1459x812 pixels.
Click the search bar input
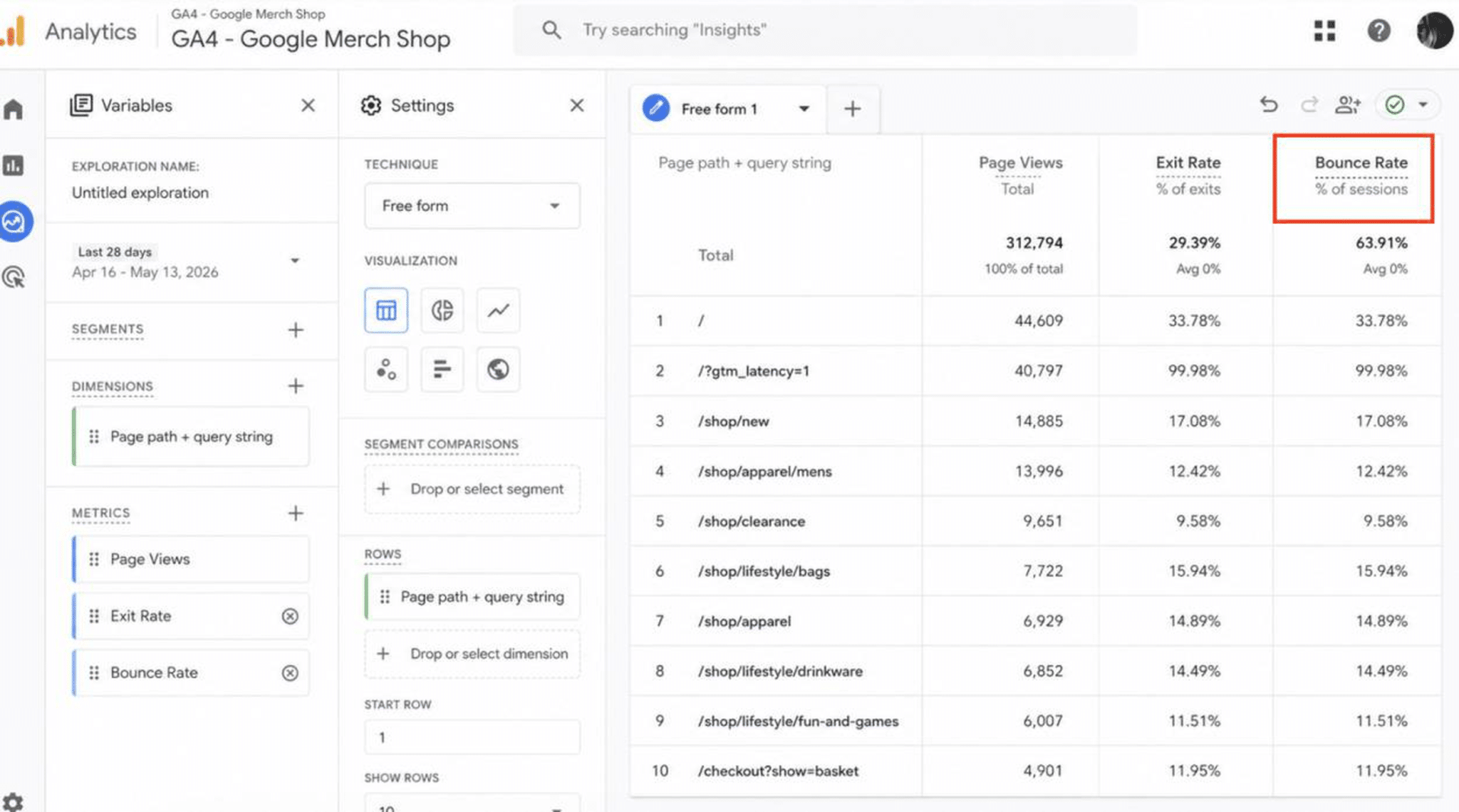point(824,30)
